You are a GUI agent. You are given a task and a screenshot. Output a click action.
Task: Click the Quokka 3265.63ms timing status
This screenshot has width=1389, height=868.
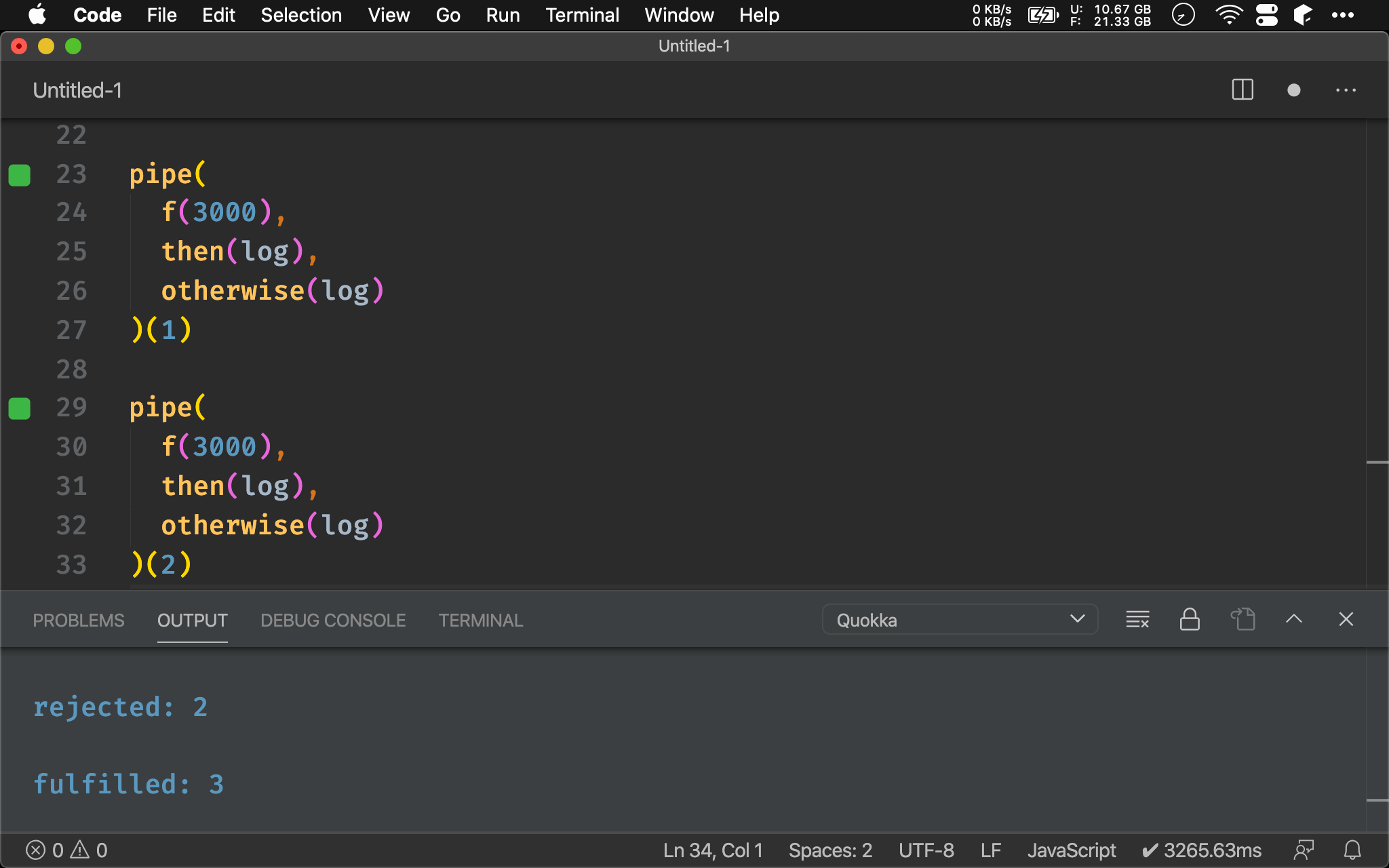click(x=1202, y=850)
